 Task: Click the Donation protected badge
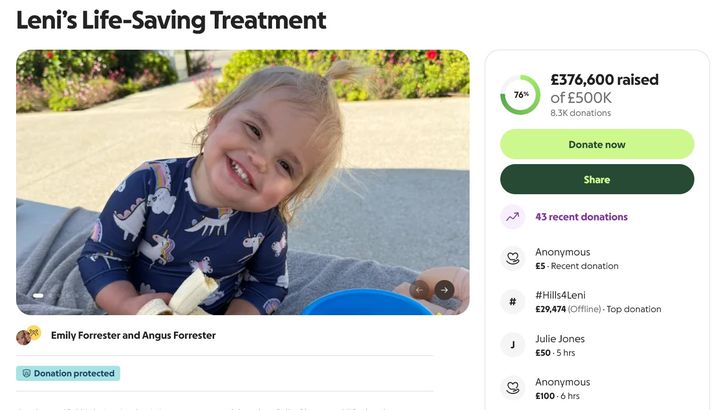coord(68,373)
